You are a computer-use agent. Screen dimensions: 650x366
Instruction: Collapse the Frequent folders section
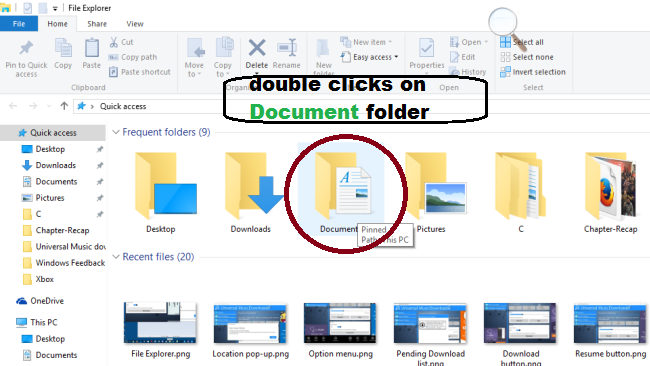point(116,132)
